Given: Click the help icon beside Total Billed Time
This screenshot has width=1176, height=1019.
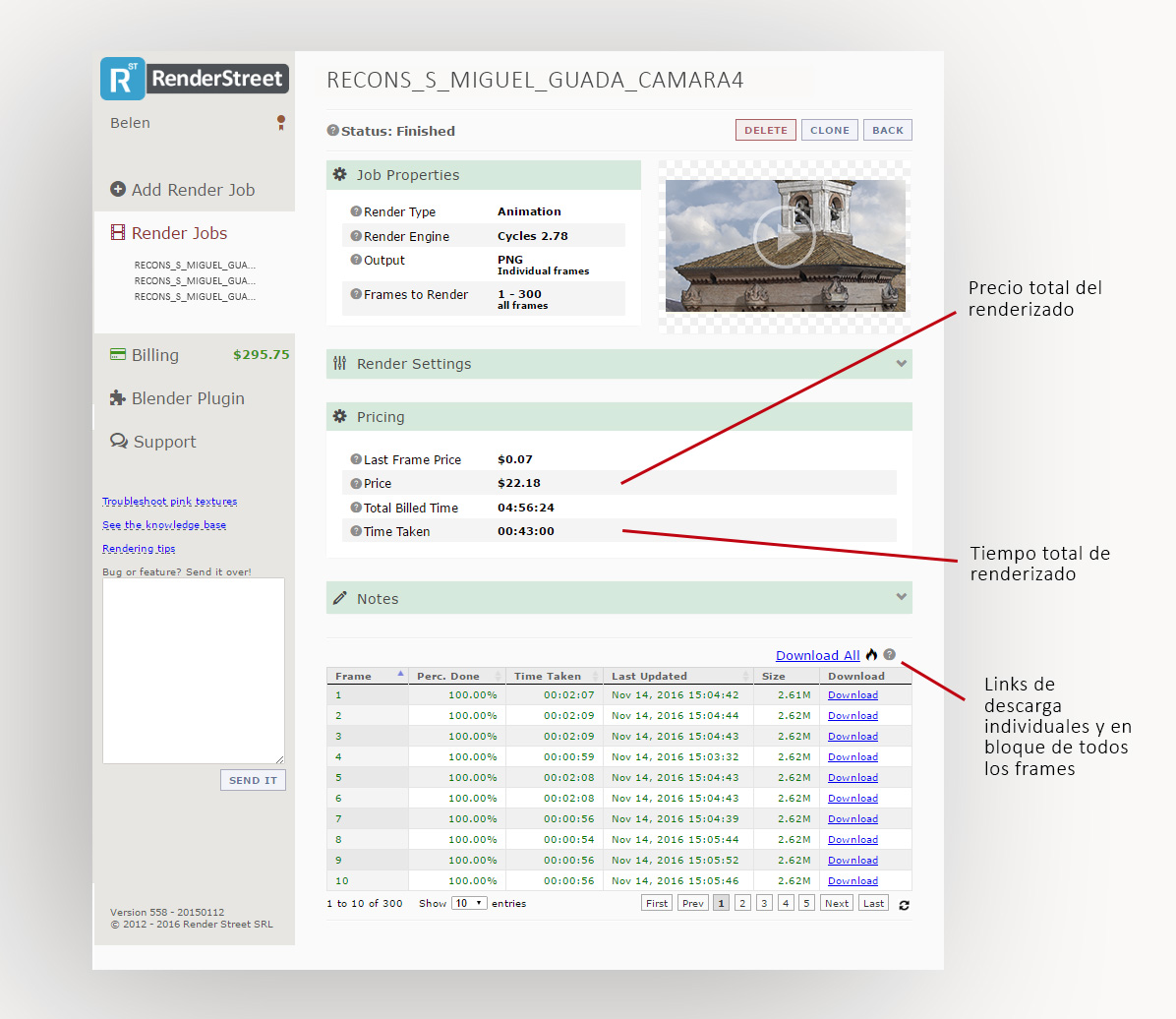Looking at the screenshot, I should click(x=356, y=508).
